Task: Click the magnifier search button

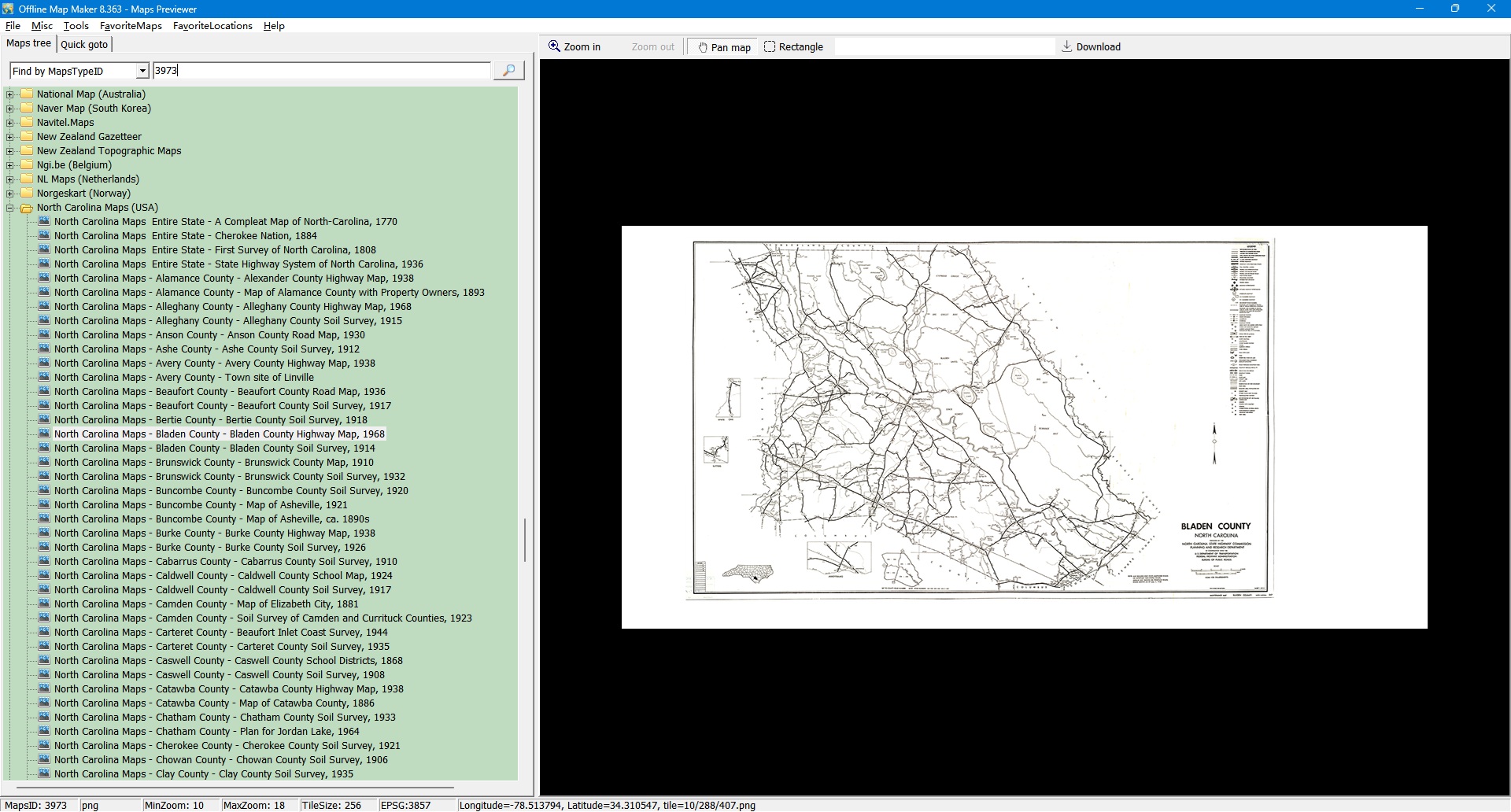Action: [x=508, y=71]
